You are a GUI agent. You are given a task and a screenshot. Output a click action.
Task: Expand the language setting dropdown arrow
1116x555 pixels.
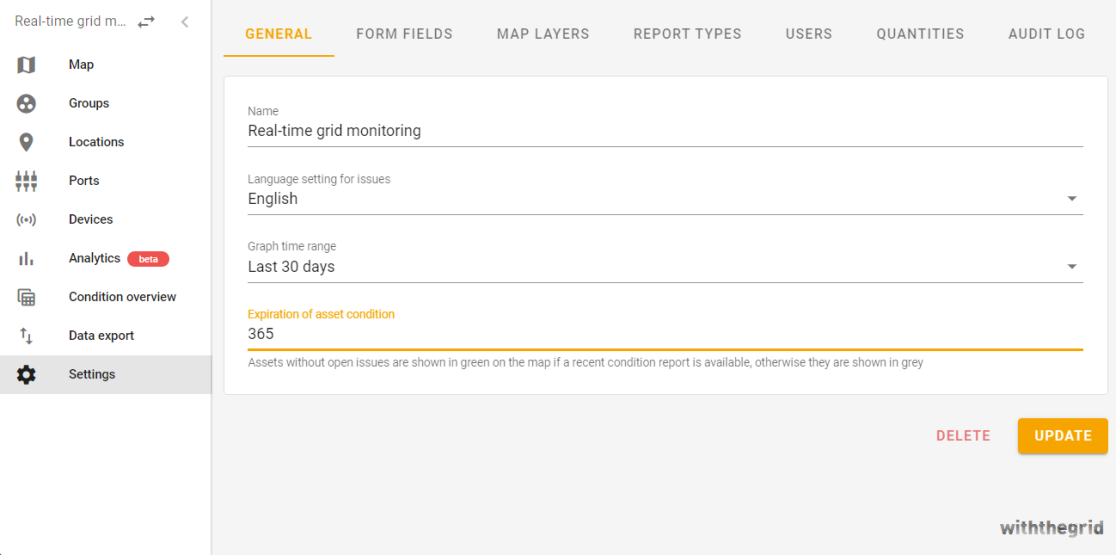click(1072, 199)
